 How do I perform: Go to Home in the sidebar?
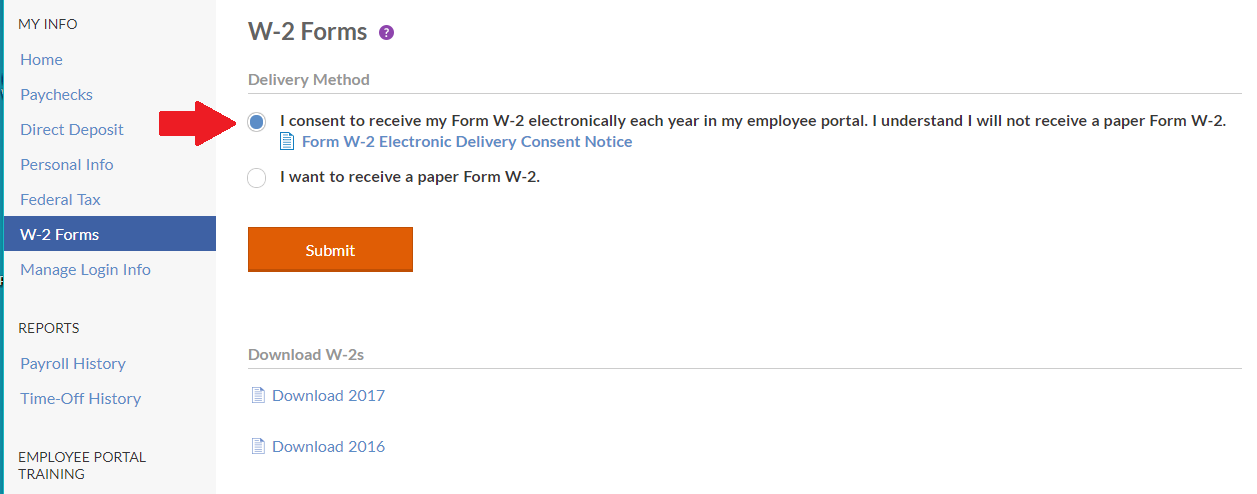[41, 59]
